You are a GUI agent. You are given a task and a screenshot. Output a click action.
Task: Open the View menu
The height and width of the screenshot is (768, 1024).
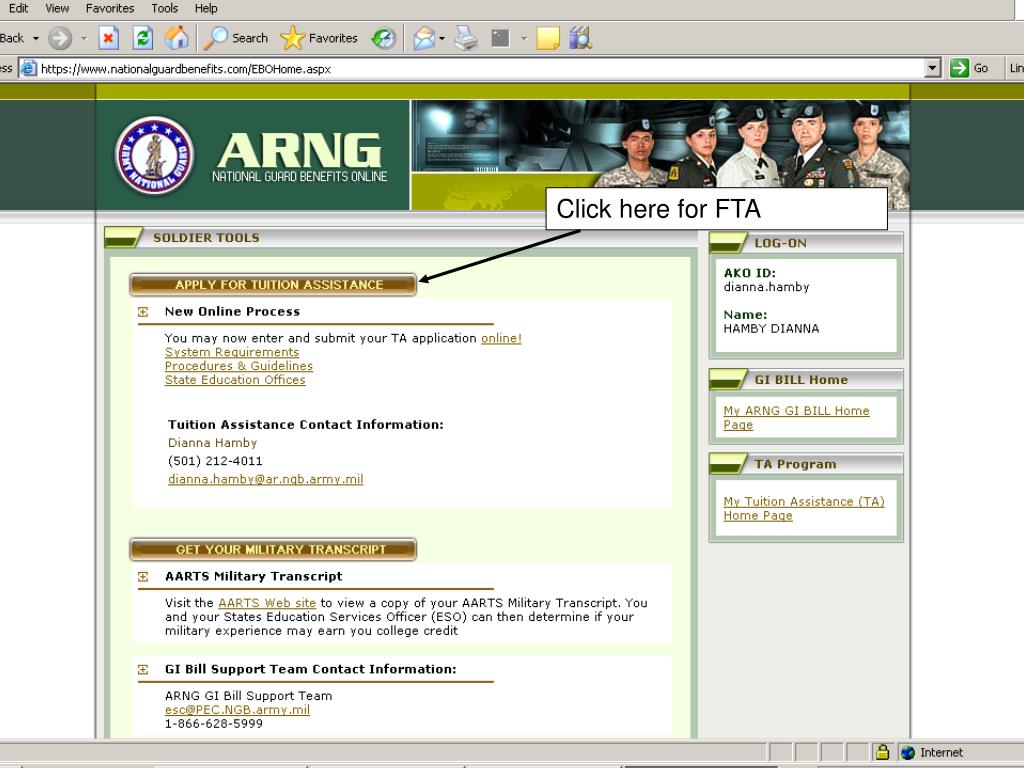coord(57,8)
